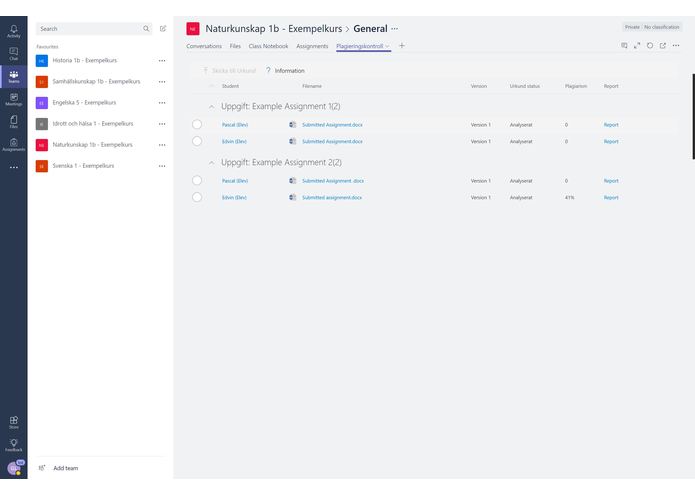Switch to the Files tab

pyautogui.click(x=235, y=46)
